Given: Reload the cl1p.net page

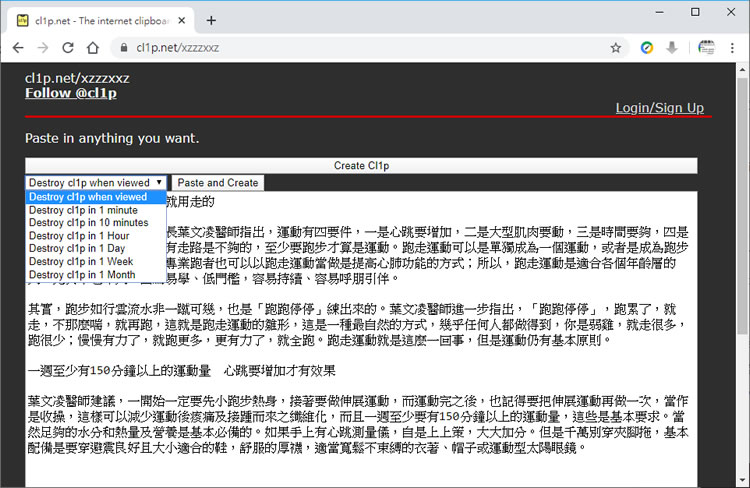Looking at the screenshot, I should (x=68, y=47).
